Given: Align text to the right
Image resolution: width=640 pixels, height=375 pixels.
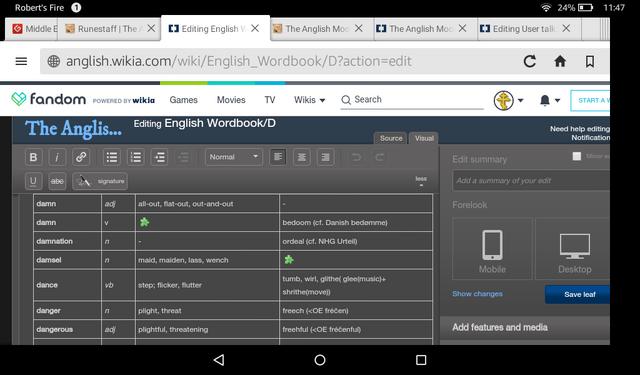Looking at the screenshot, I should point(325,157).
